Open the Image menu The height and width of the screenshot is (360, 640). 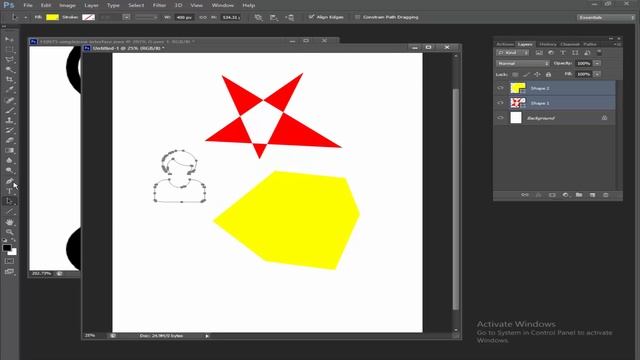point(67,5)
